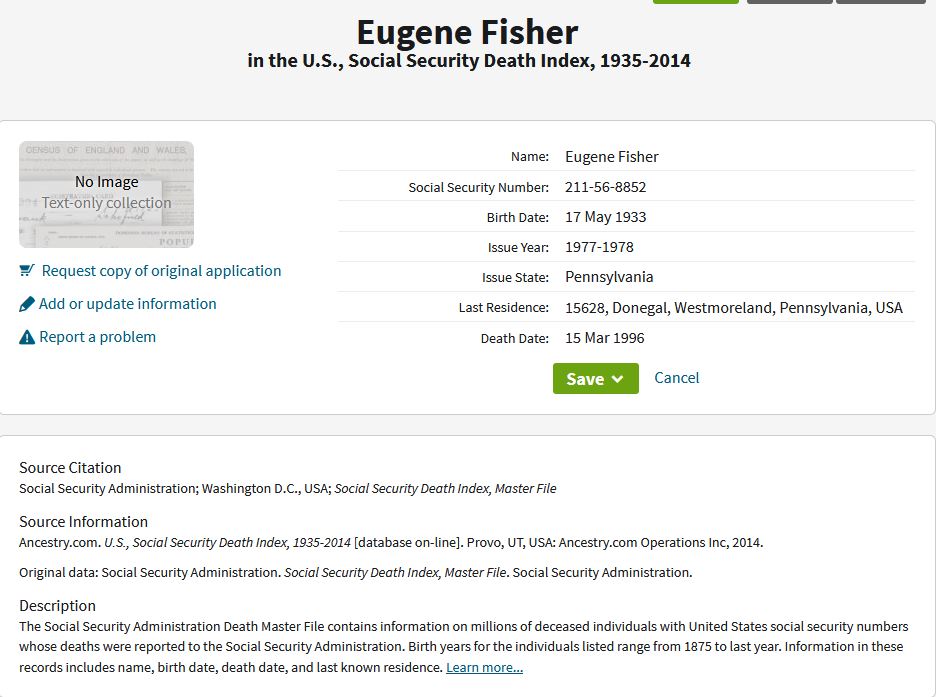Click the shopping cart icon
This screenshot has width=937, height=697.
pos(26,271)
